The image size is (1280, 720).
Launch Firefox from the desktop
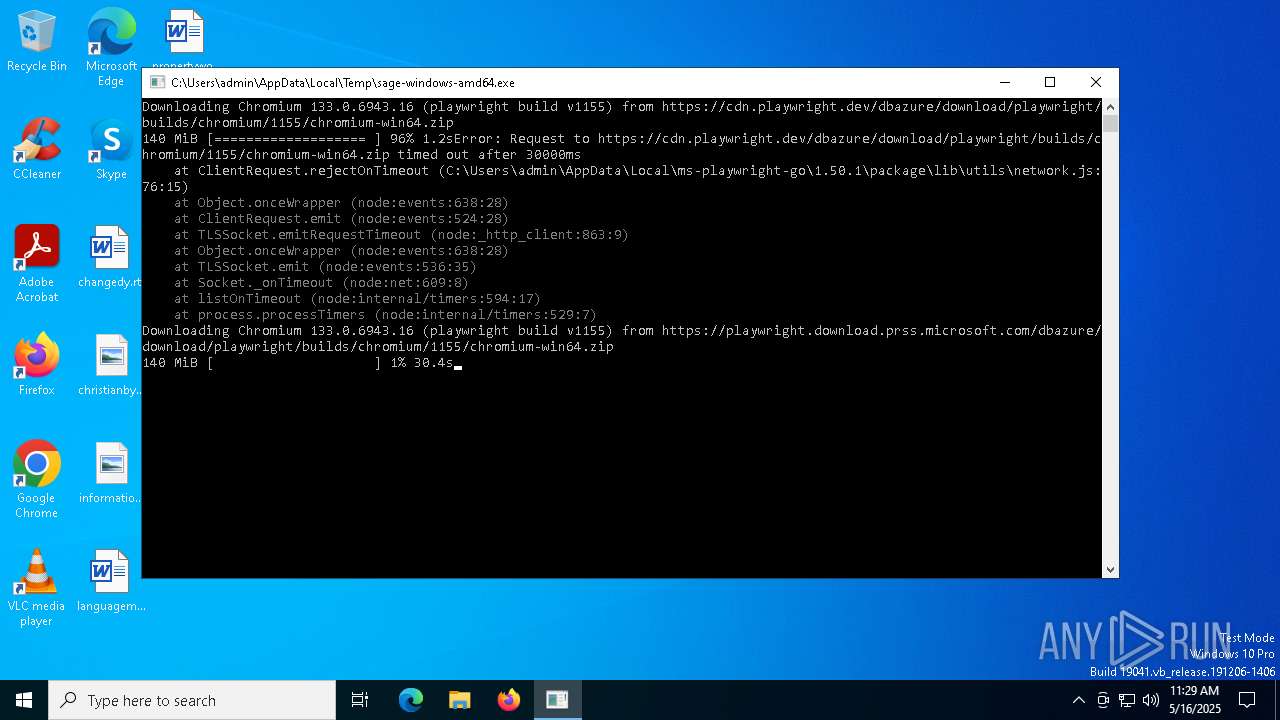[37, 365]
